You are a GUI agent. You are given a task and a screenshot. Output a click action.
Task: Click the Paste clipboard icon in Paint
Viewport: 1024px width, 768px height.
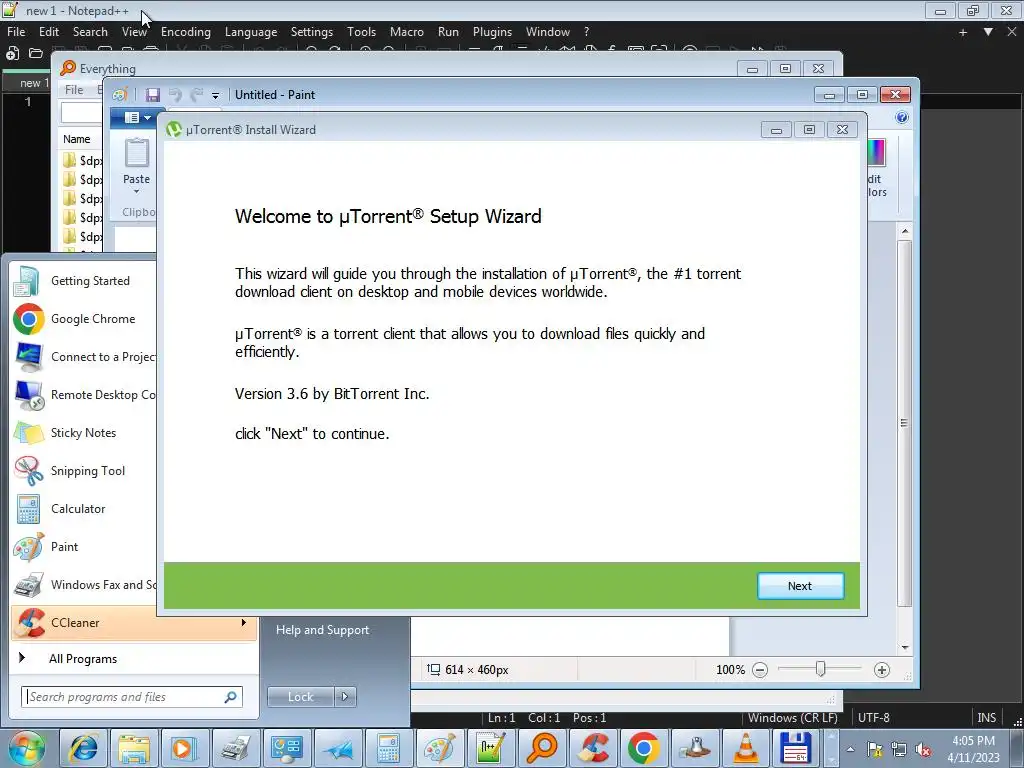click(136, 153)
